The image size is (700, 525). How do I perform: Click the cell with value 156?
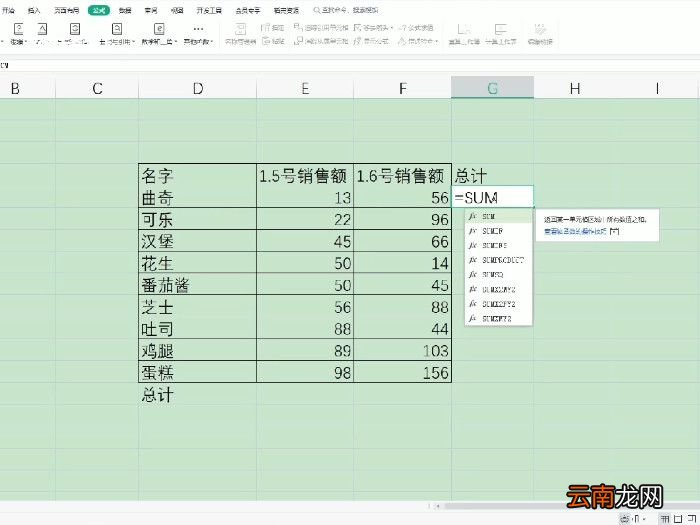click(402, 372)
